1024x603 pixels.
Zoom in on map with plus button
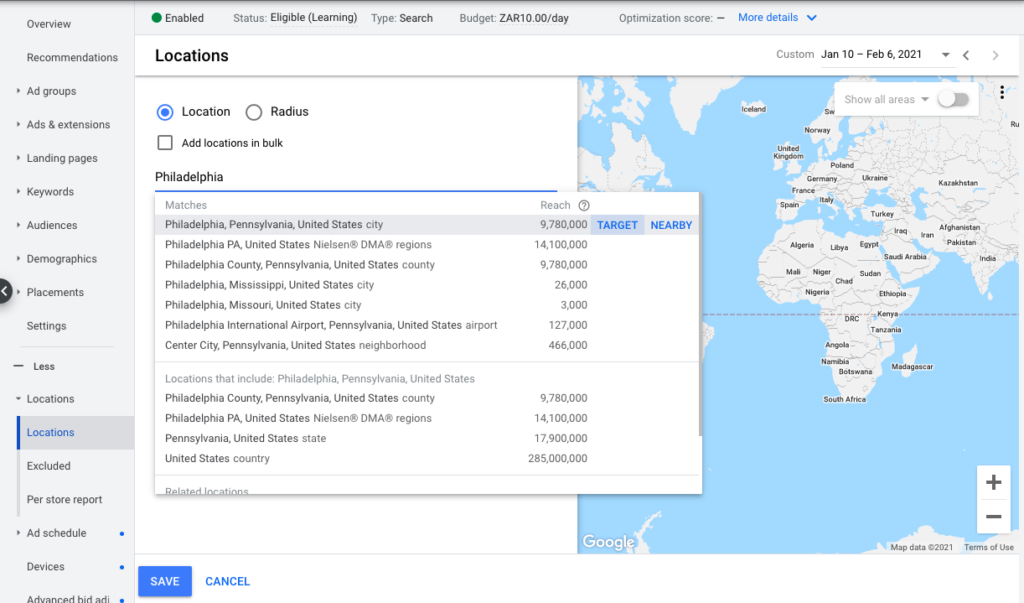pos(993,482)
